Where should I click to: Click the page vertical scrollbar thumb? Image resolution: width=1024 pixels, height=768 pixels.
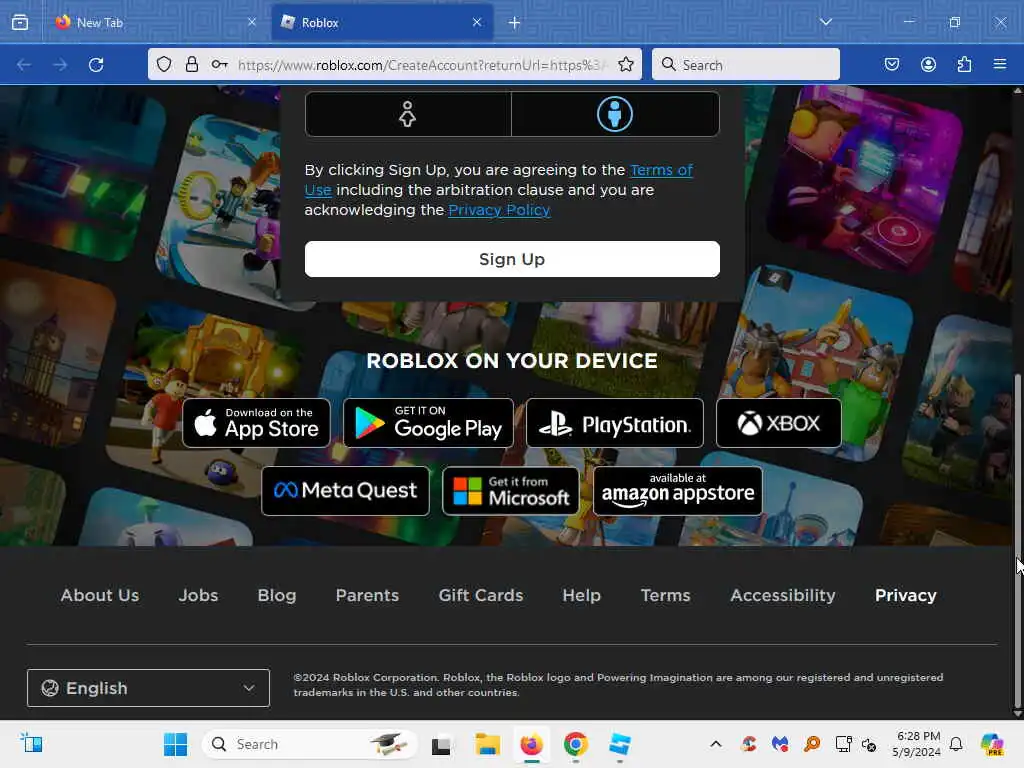tap(1017, 541)
